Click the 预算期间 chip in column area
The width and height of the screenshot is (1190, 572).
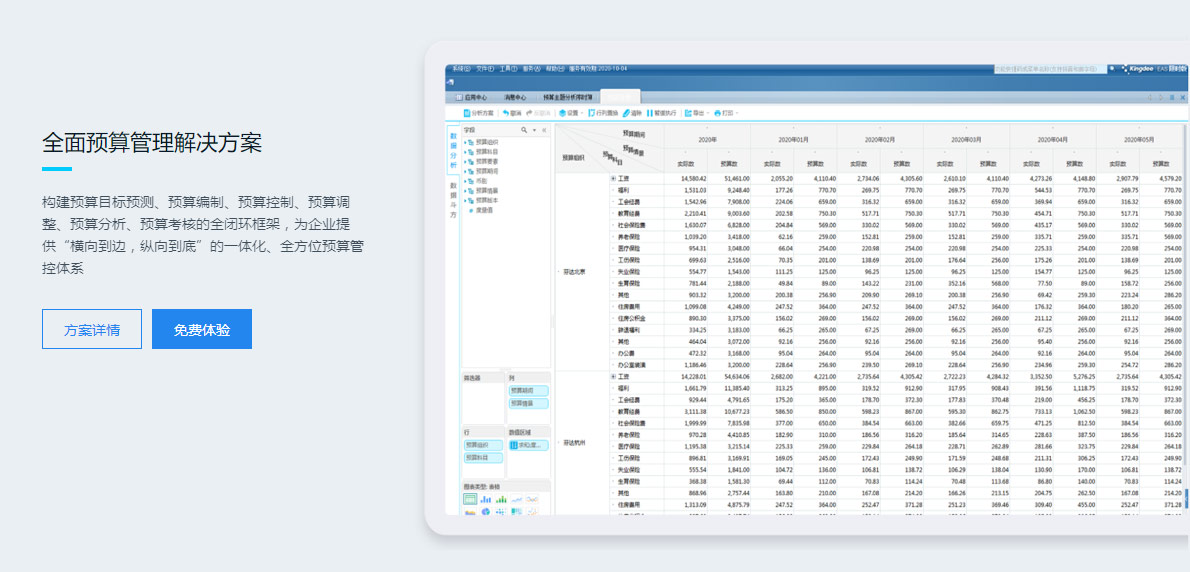529,391
